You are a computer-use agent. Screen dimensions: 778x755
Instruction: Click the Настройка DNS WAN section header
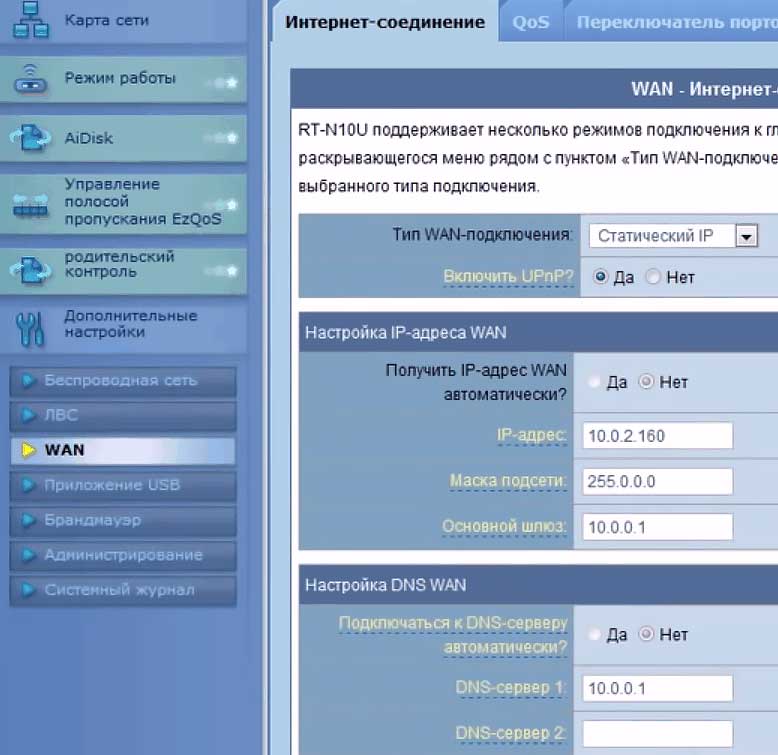pos(538,584)
